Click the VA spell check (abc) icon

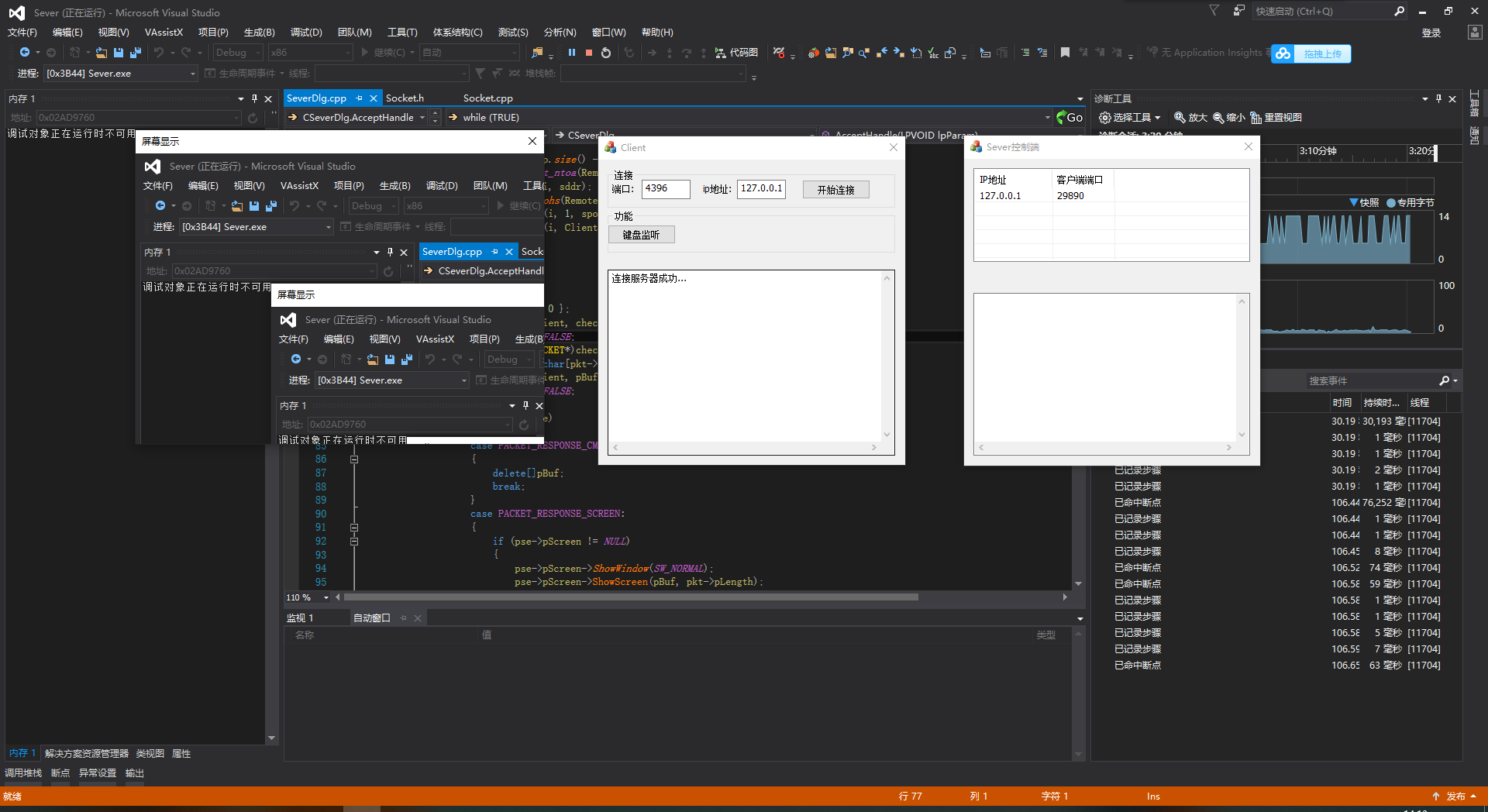pyautogui.click(x=933, y=53)
